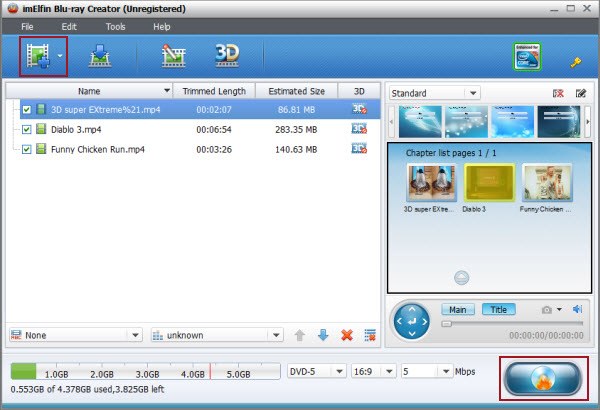This screenshot has width=600, height=410.
Task: Open the unknown audio track dropdown
Action: [x=276, y=335]
